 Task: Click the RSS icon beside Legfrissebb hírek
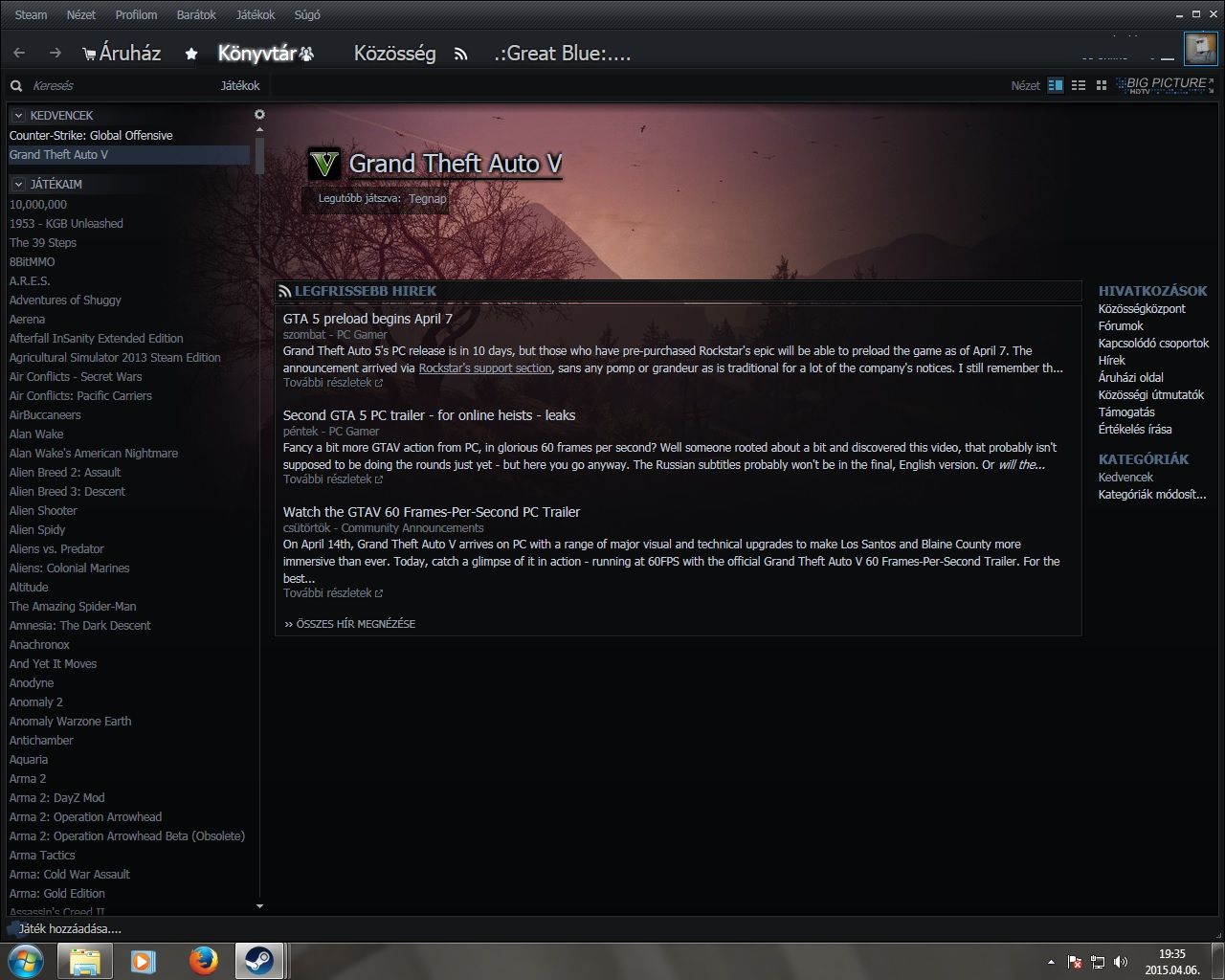click(x=284, y=291)
